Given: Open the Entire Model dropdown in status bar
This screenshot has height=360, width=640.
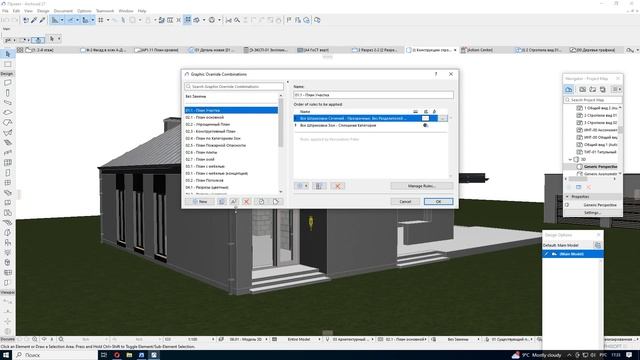Looking at the screenshot, I should point(319,340).
